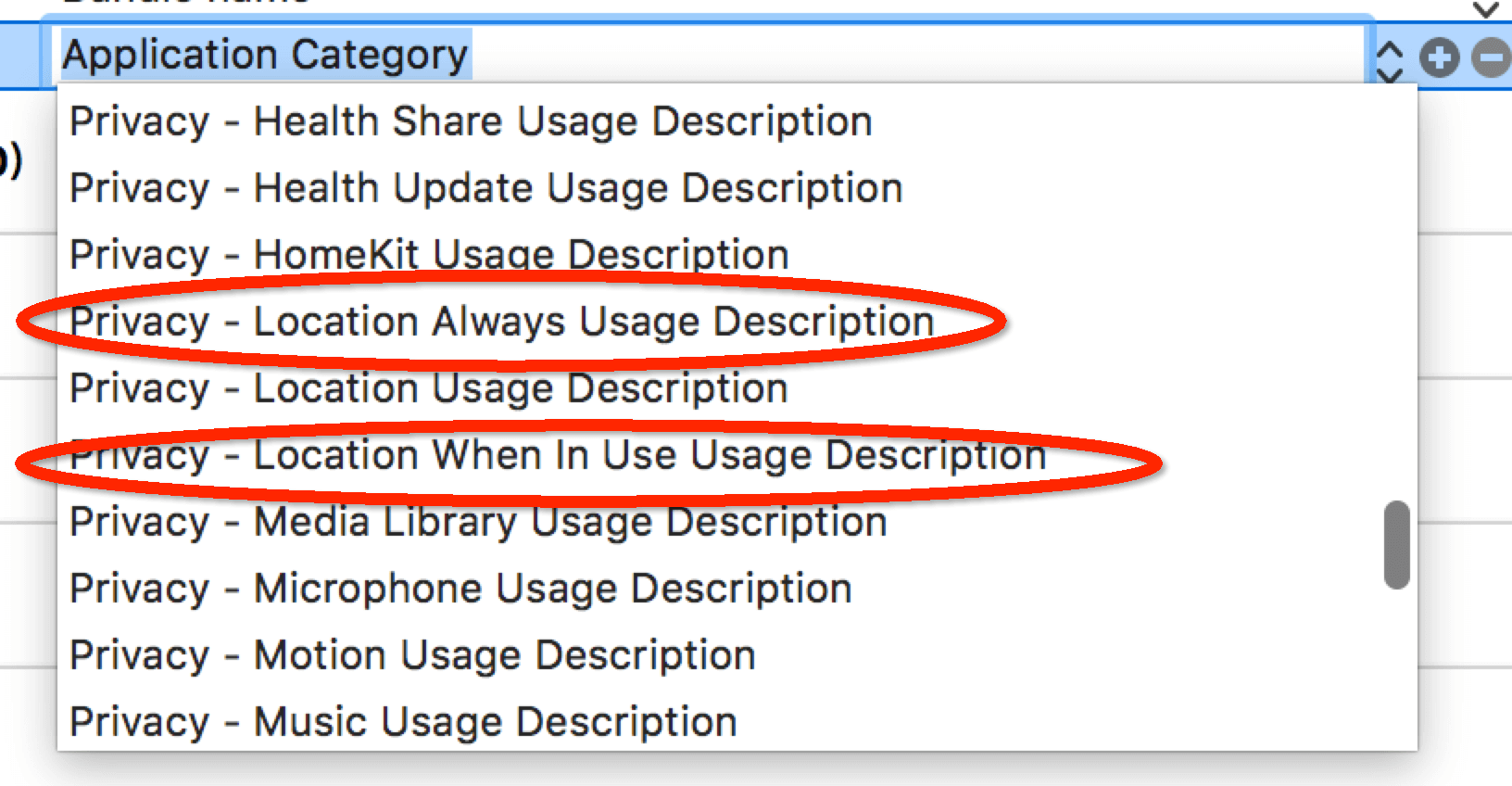Choose Privacy - Location Usage Description
The image size is (1512, 786).
pos(428,388)
